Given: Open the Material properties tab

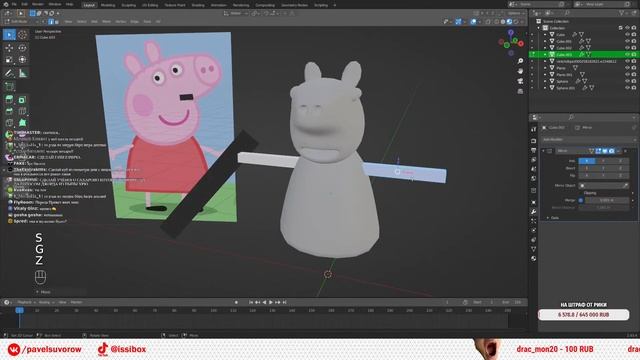Looking at the screenshot, I should coord(533,258).
